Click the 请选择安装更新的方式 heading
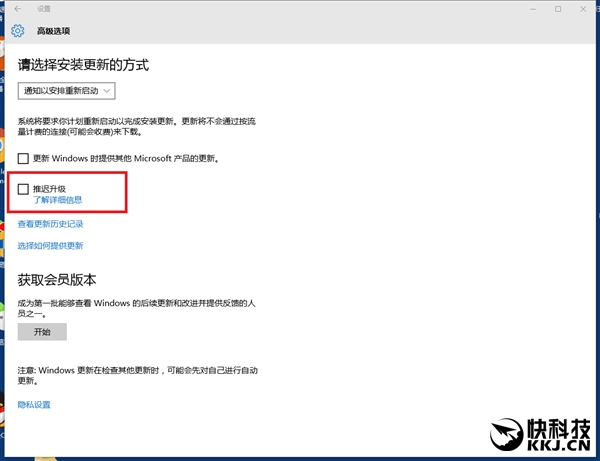 [x=83, y=65]
